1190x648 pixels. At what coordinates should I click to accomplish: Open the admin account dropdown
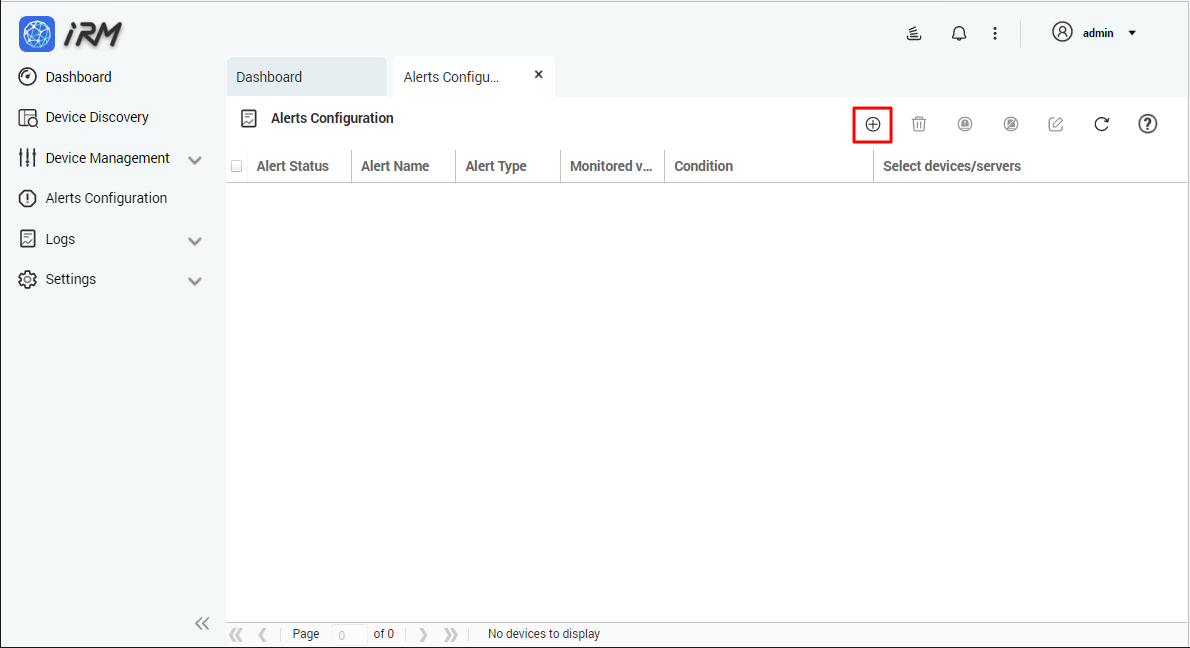click(1095, 32)
